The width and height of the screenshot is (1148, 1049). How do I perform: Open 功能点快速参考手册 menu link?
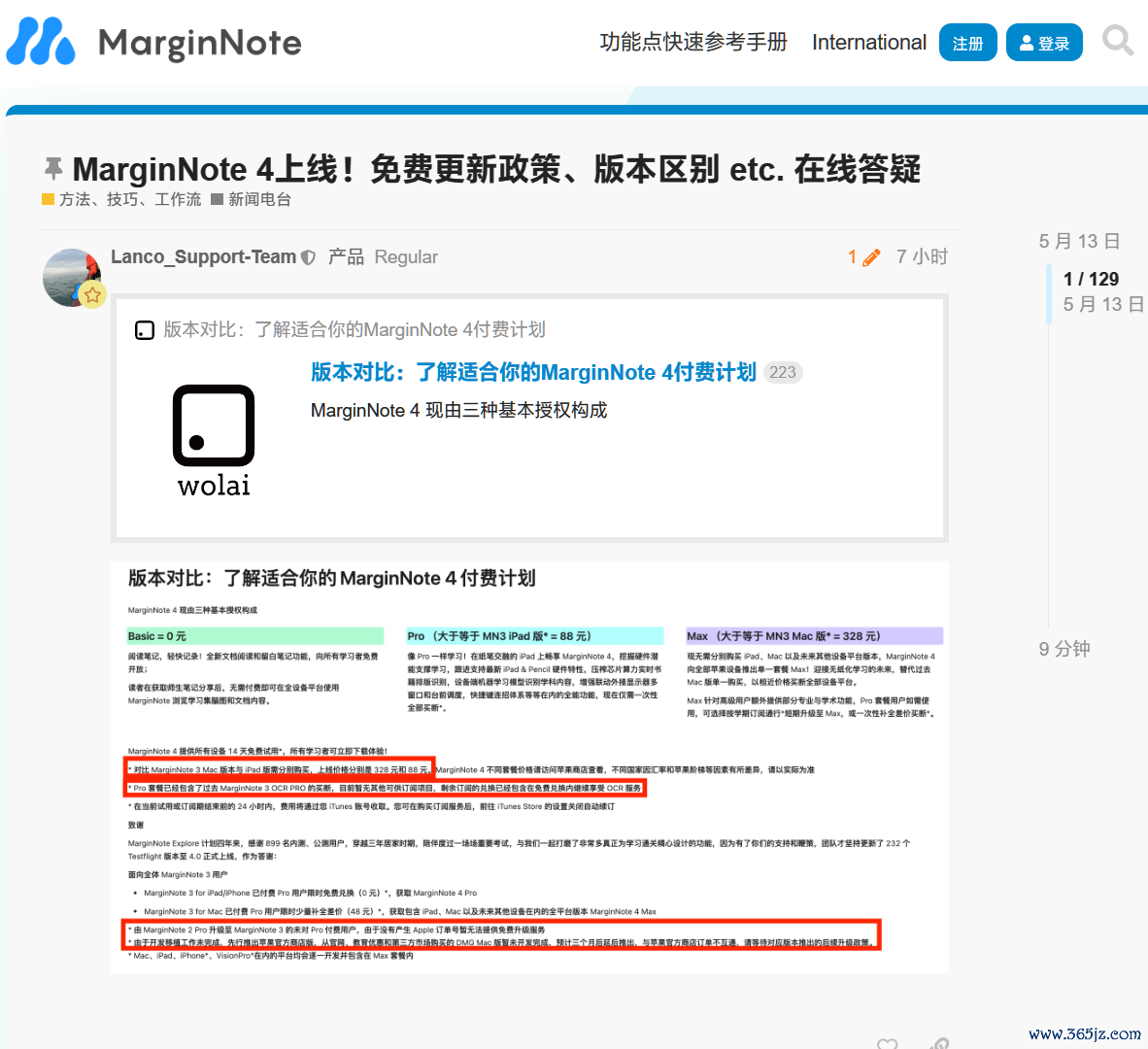[693, 43]
